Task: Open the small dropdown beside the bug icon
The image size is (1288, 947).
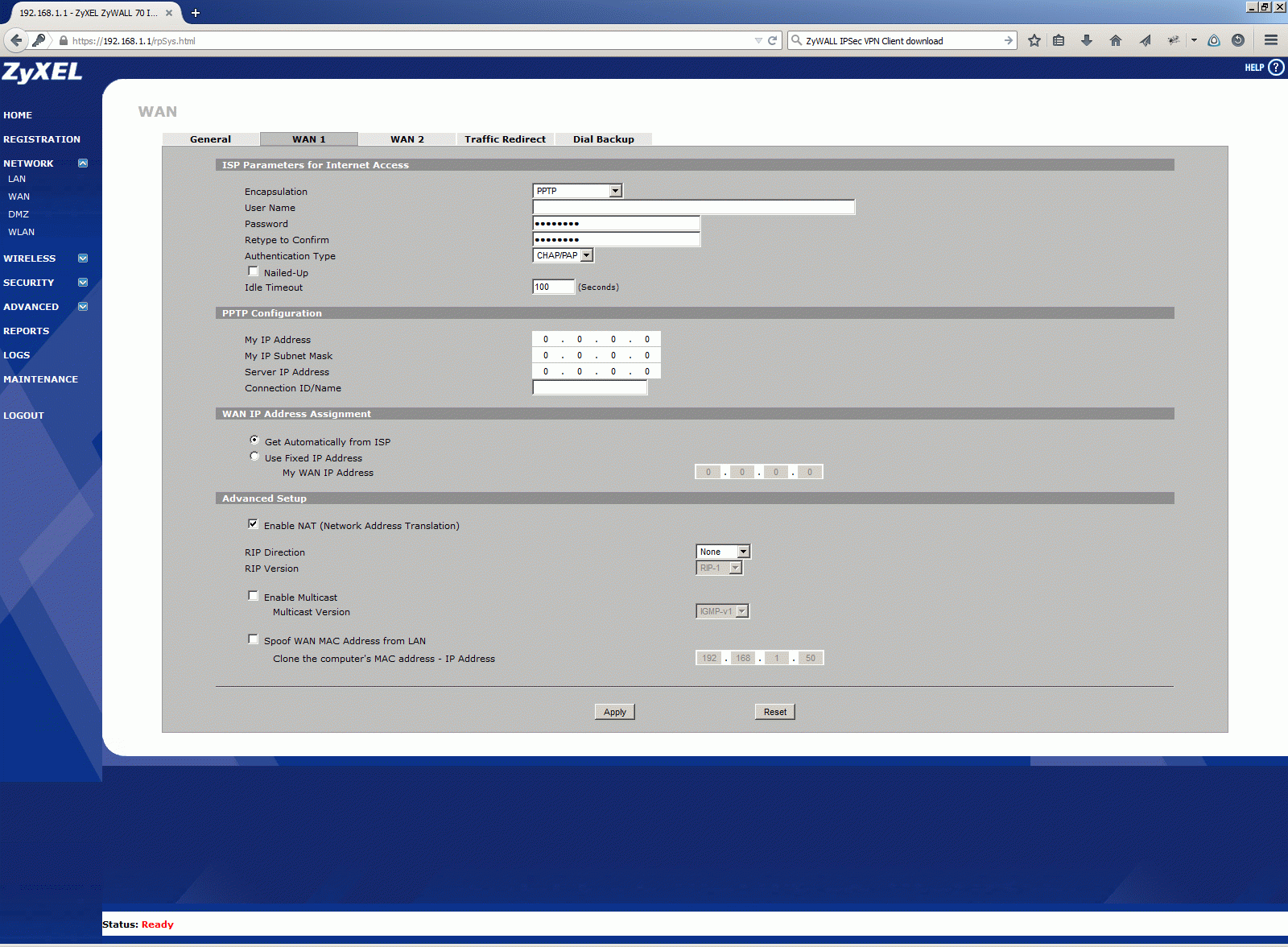Action: coord(1194,40)
